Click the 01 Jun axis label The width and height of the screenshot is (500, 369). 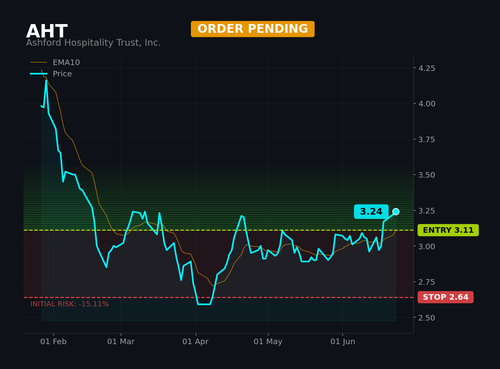point(343,342)
